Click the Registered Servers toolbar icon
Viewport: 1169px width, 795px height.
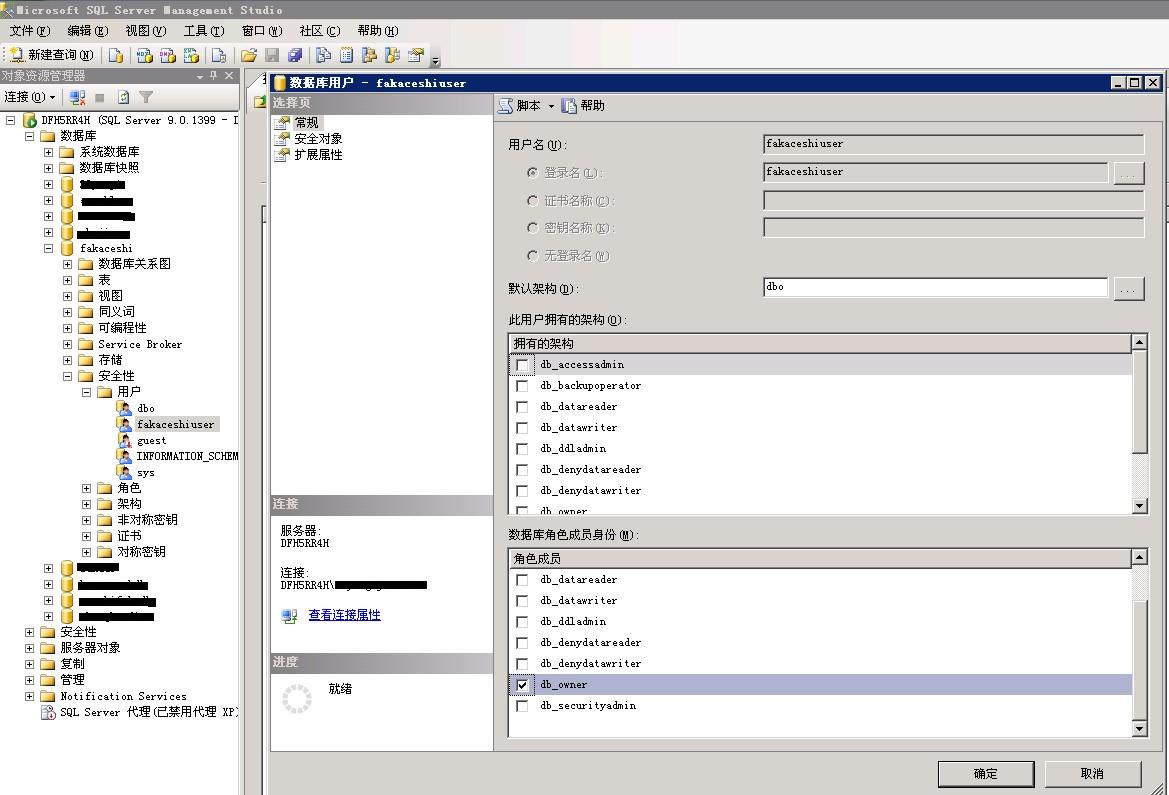point(324,55)
